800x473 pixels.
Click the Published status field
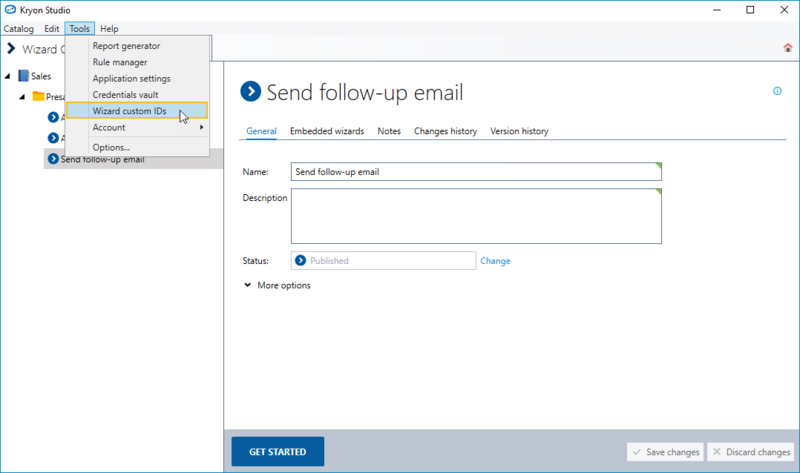point(384,261)
